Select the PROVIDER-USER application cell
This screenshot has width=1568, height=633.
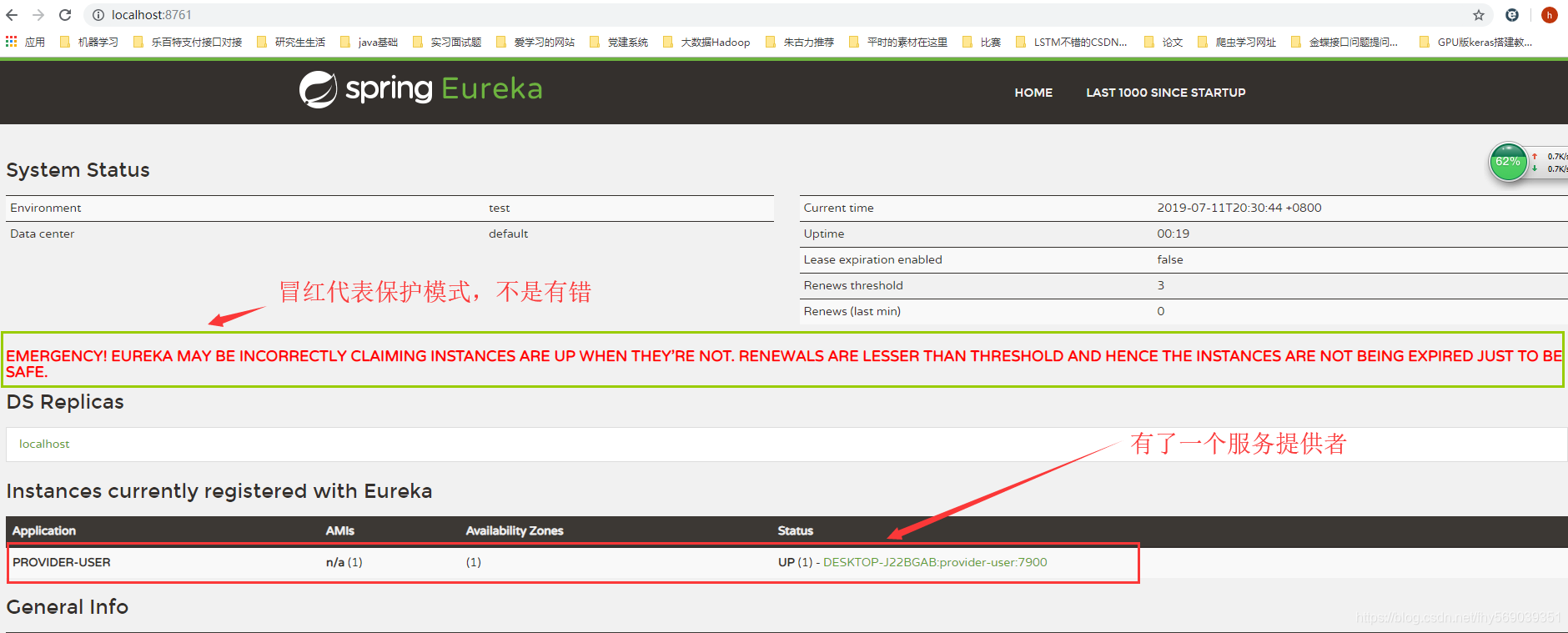click(x=62, y=563)
